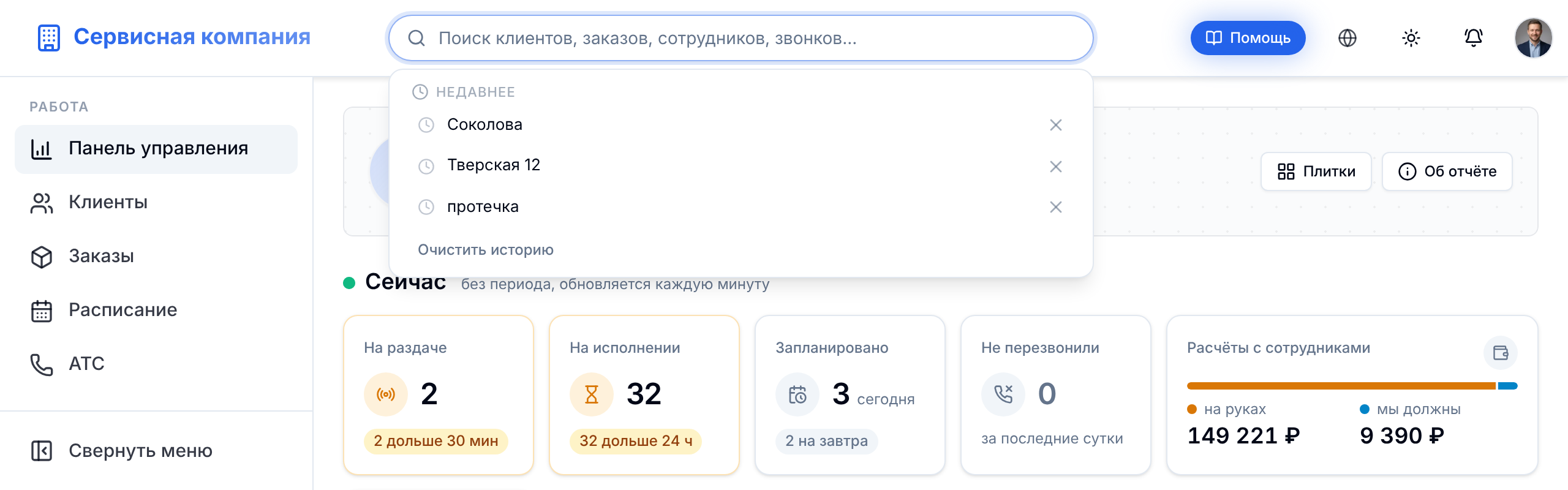Click the Сейчас section heading
The width and height of the screenshot is (1568, 490).
pyautogui.click(x=405, y=282)
